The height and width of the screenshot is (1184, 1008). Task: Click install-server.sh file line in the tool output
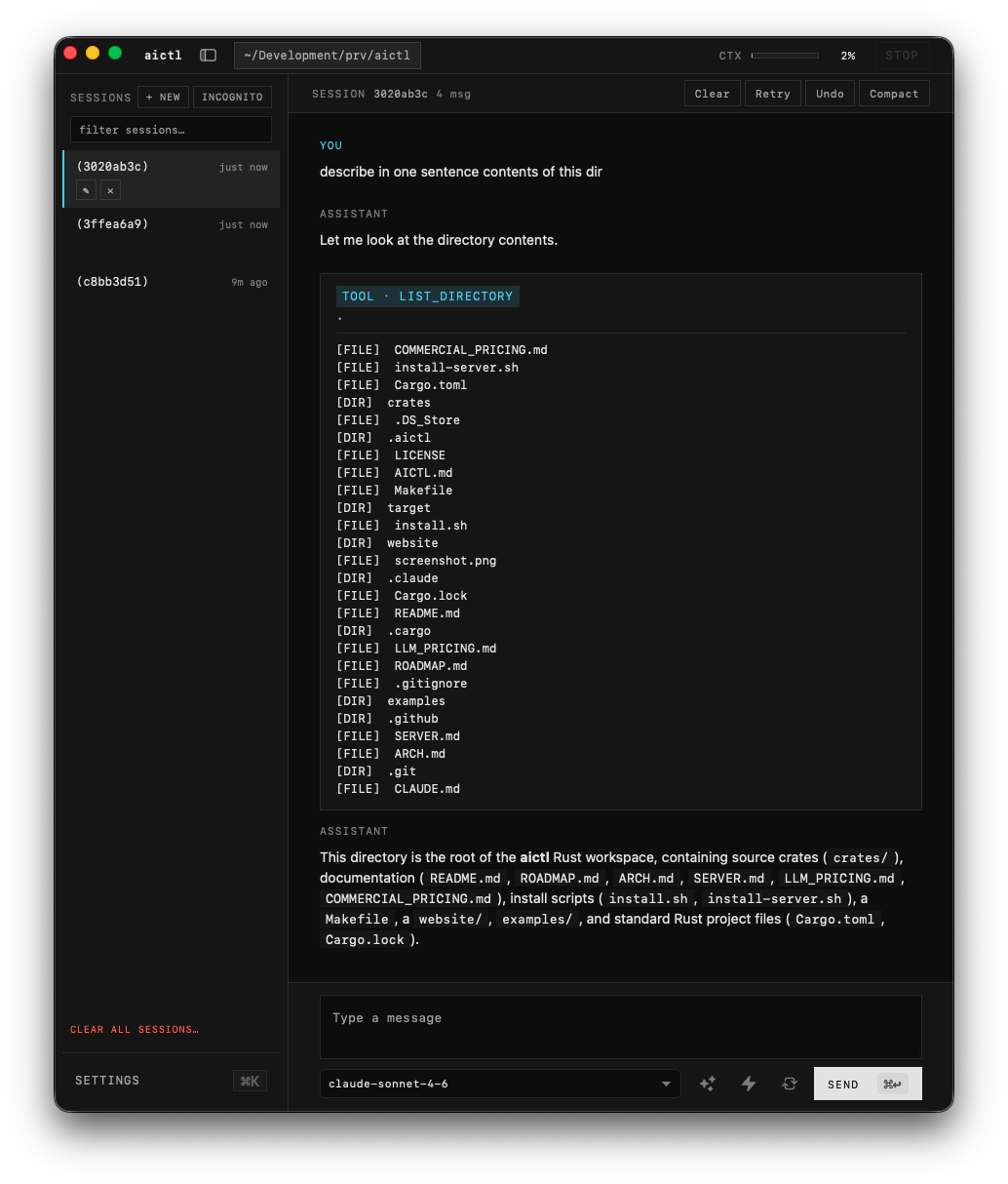point(427,368)
